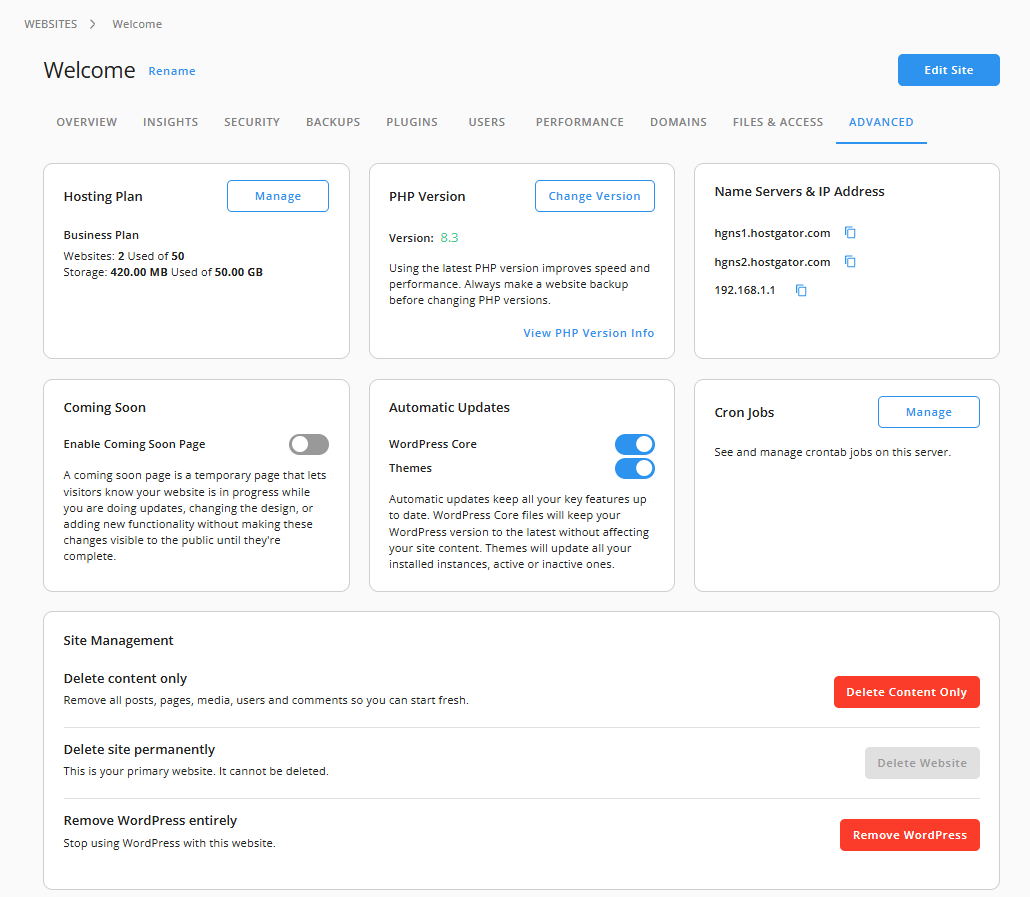1030x897 pixels.
Task: Copy the 192.168.1.1 IP address
Action: (801, 290)
